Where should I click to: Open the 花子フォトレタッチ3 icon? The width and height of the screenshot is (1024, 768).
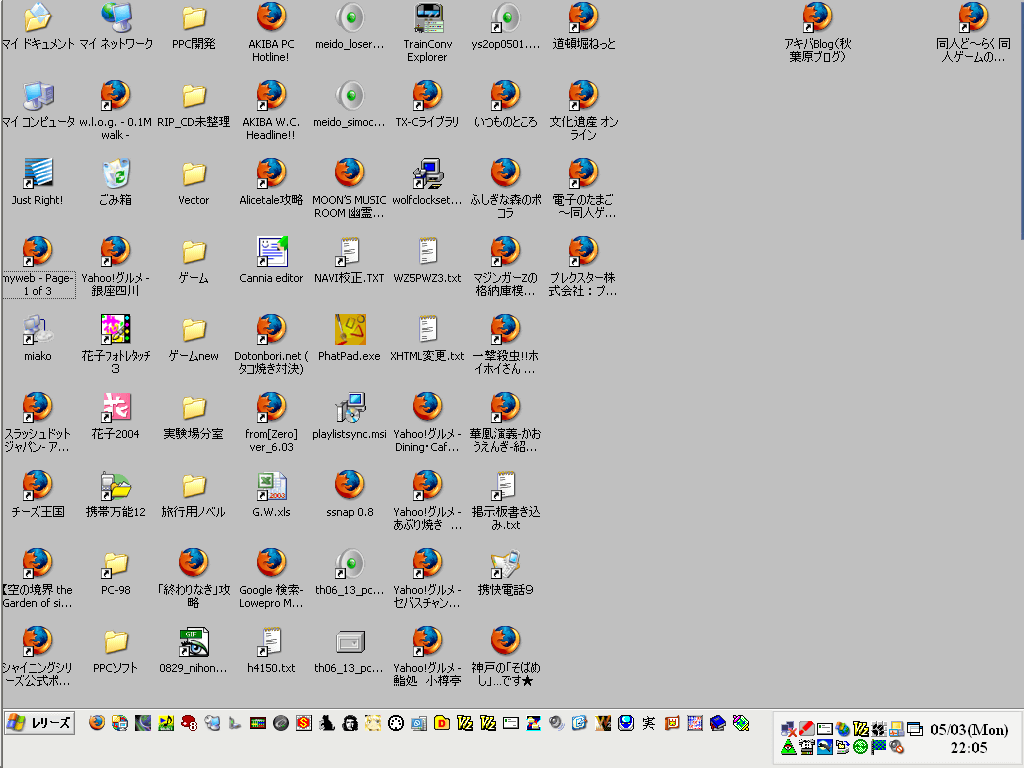click(116, 329)
